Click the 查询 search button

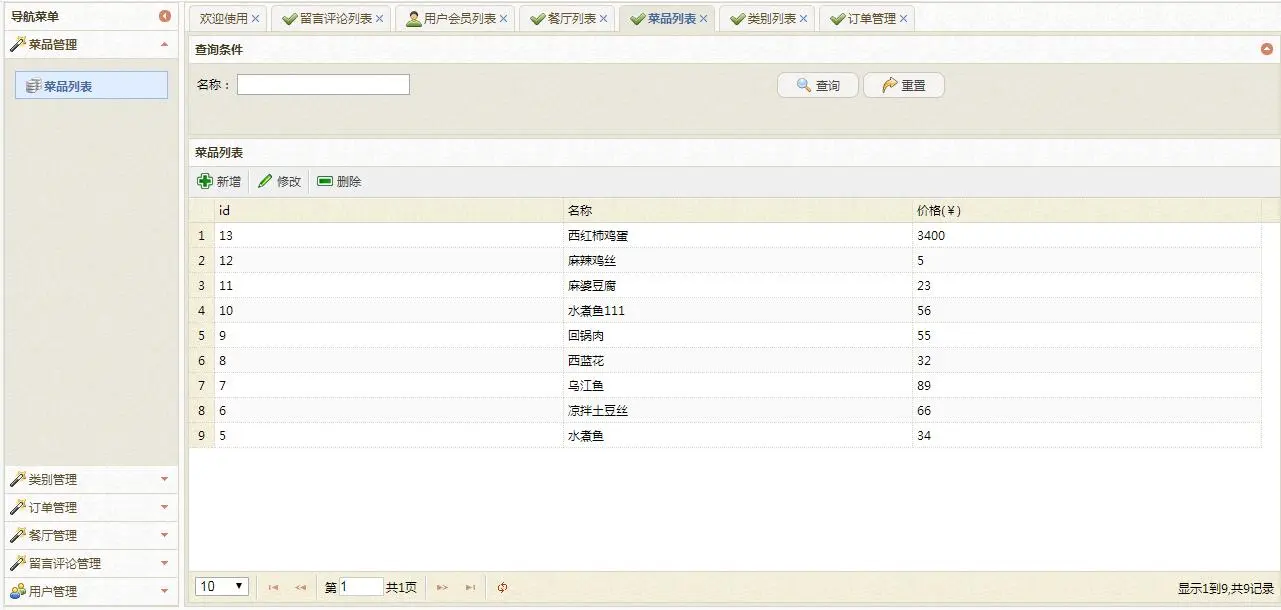click(818, 85)
